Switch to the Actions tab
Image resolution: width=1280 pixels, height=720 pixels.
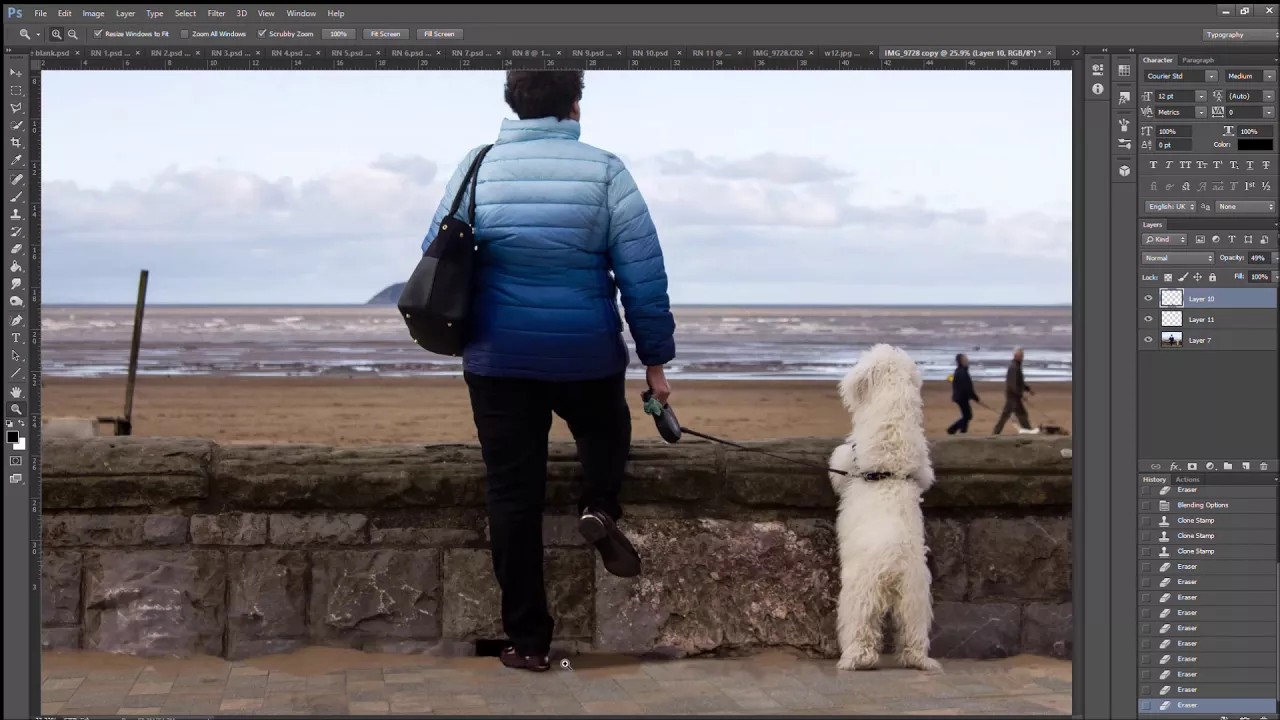(1187, 480)
